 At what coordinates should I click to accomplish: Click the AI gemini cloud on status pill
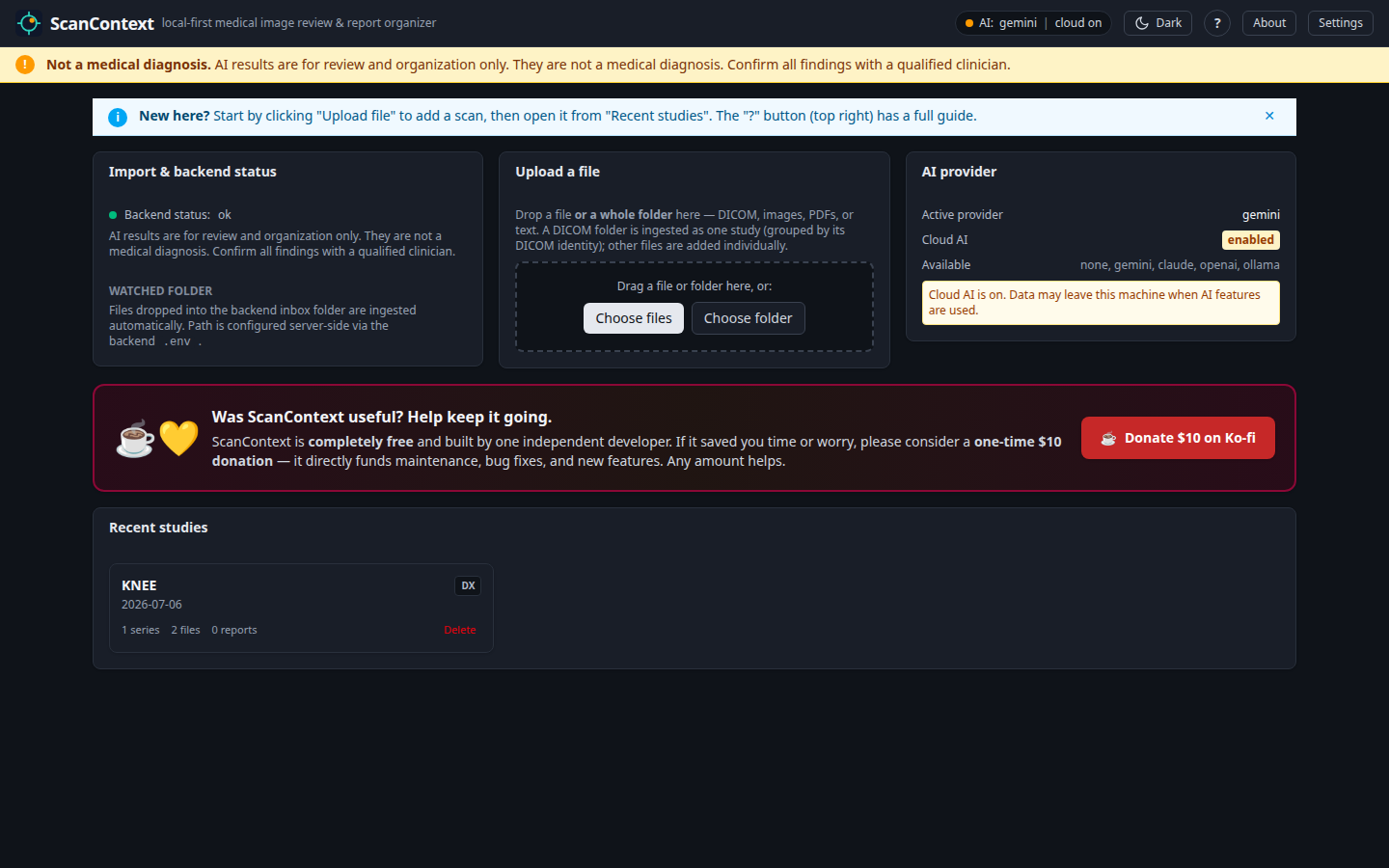pos(1033,23)
